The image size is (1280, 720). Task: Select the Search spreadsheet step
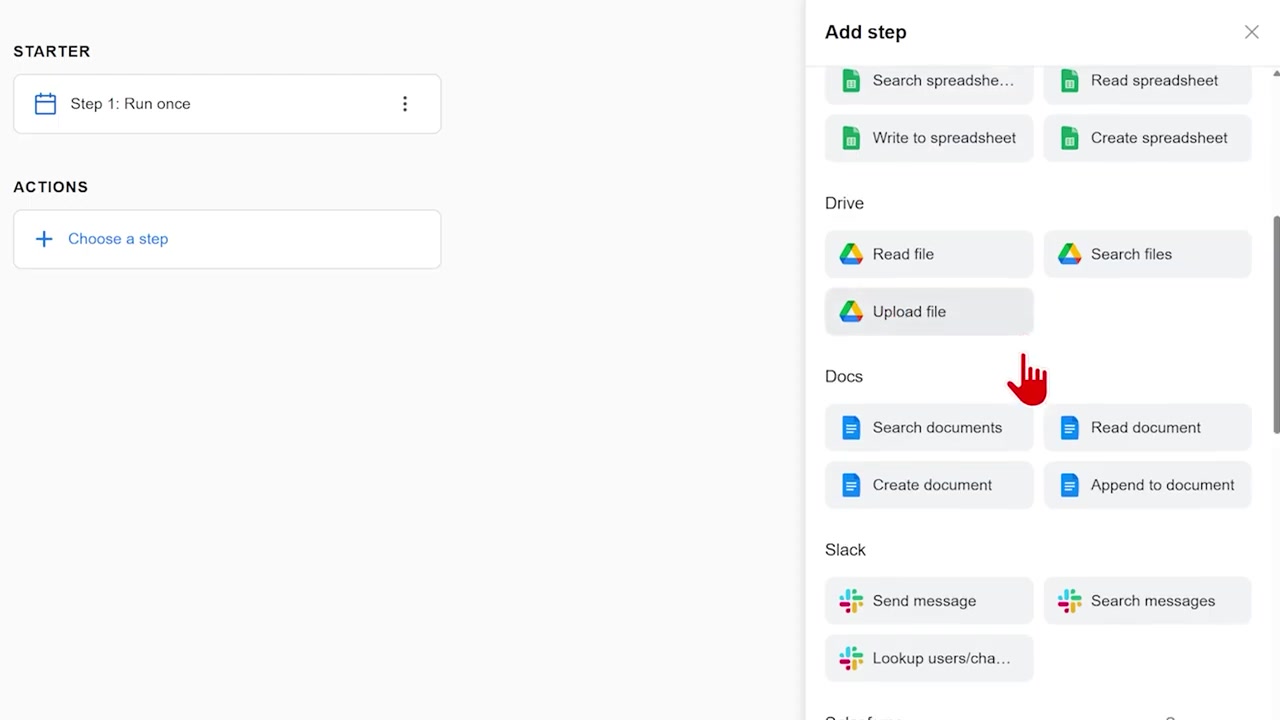[929, 83]
